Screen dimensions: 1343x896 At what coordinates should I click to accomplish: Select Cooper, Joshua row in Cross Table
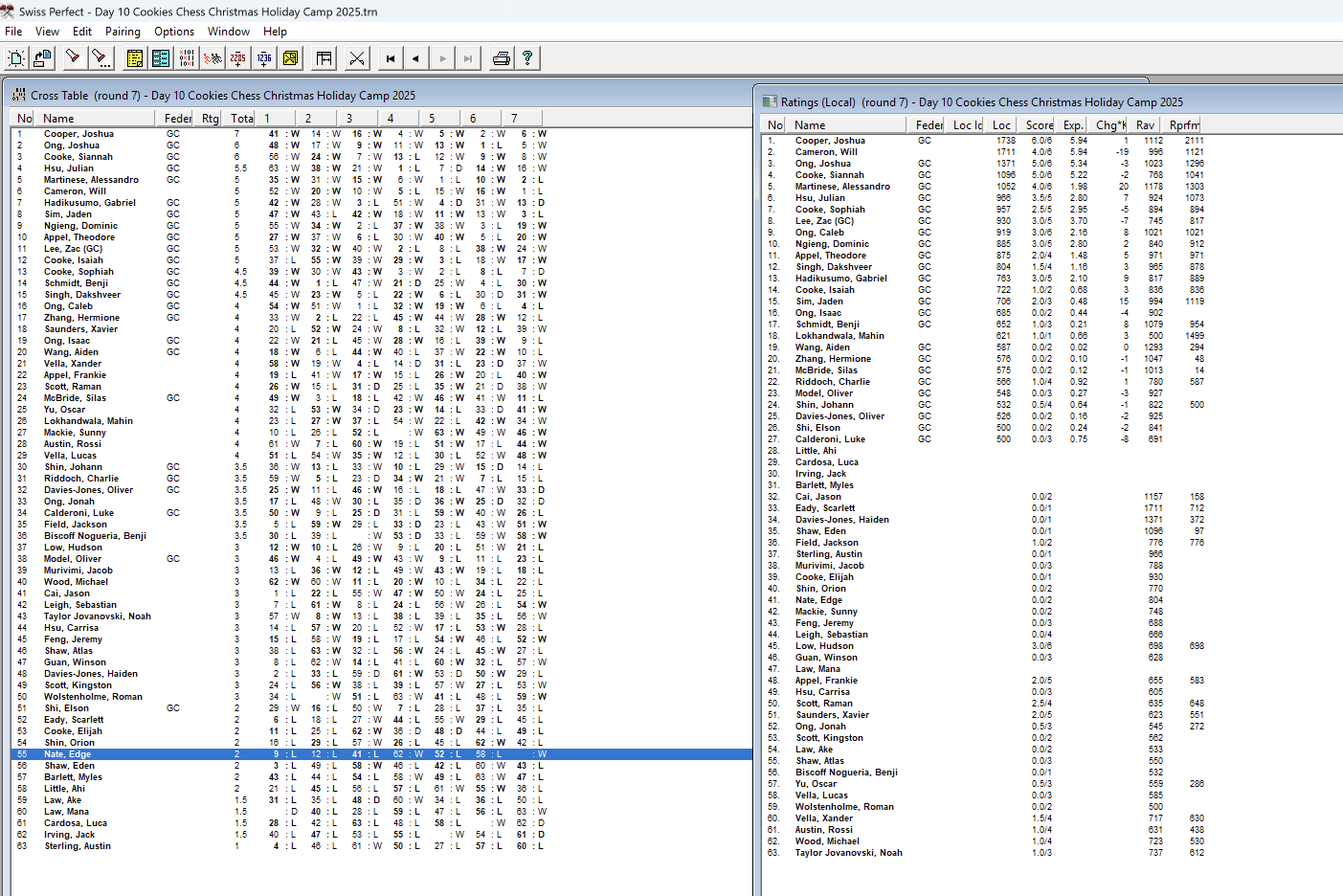(381, 134)
